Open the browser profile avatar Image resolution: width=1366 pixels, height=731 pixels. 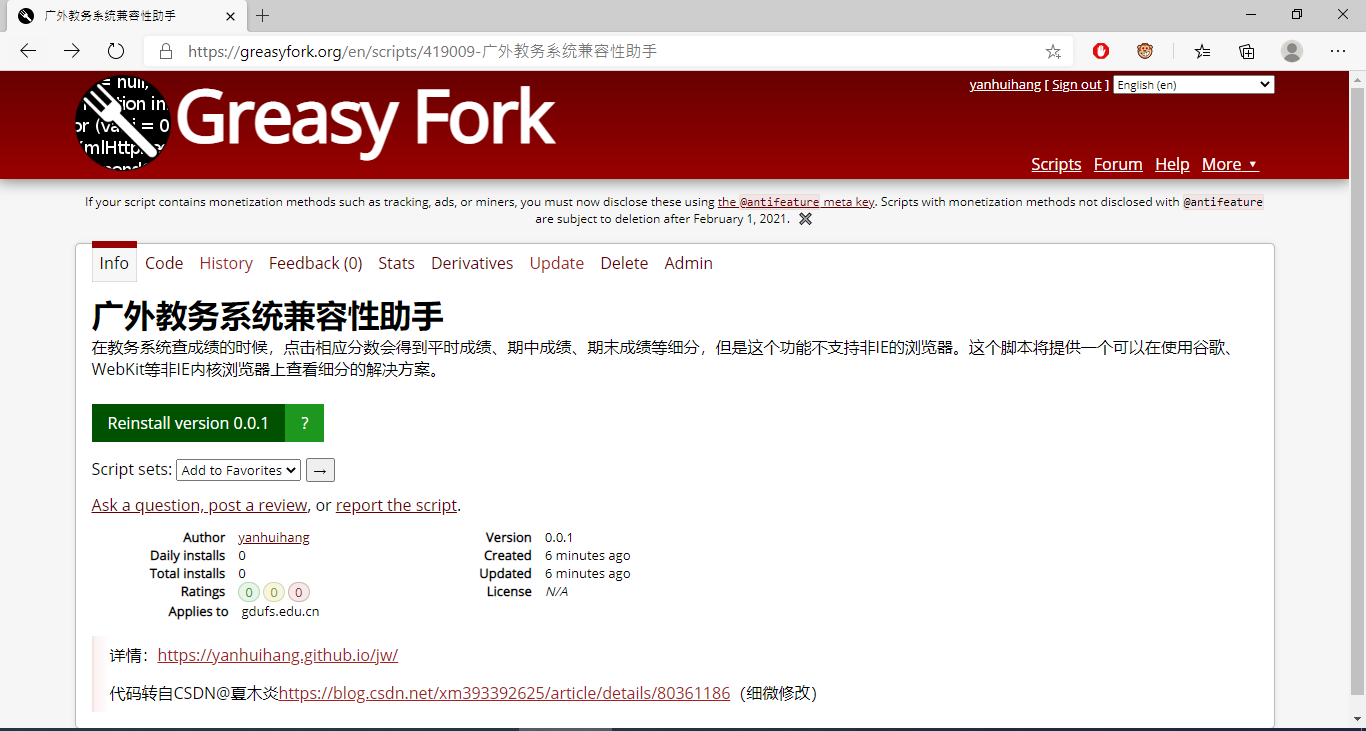[1292, 51]
